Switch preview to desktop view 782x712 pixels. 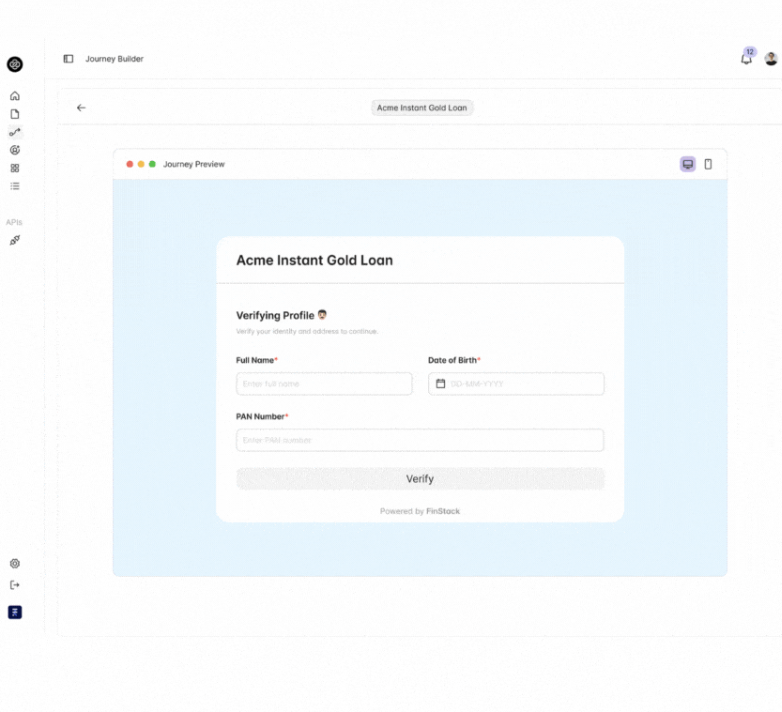point(688,164)
